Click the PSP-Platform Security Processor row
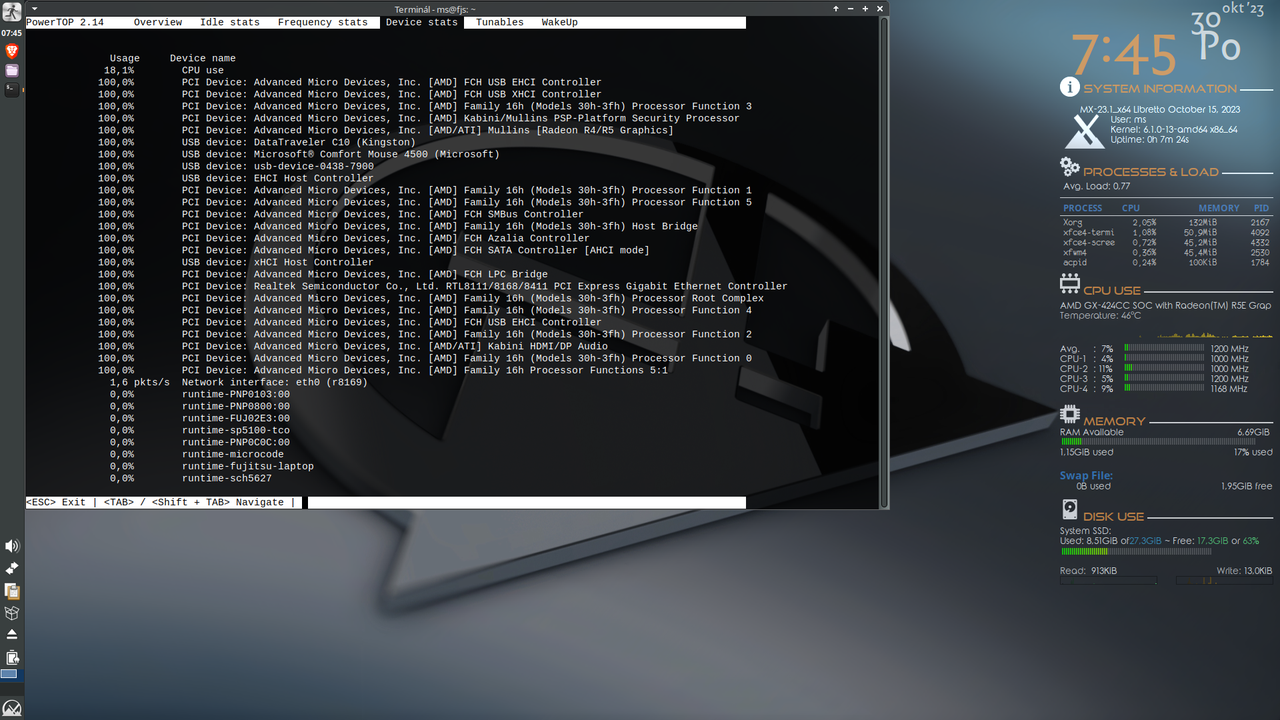The width and height of the screenshot is (1280, 720). click(419, 118)
